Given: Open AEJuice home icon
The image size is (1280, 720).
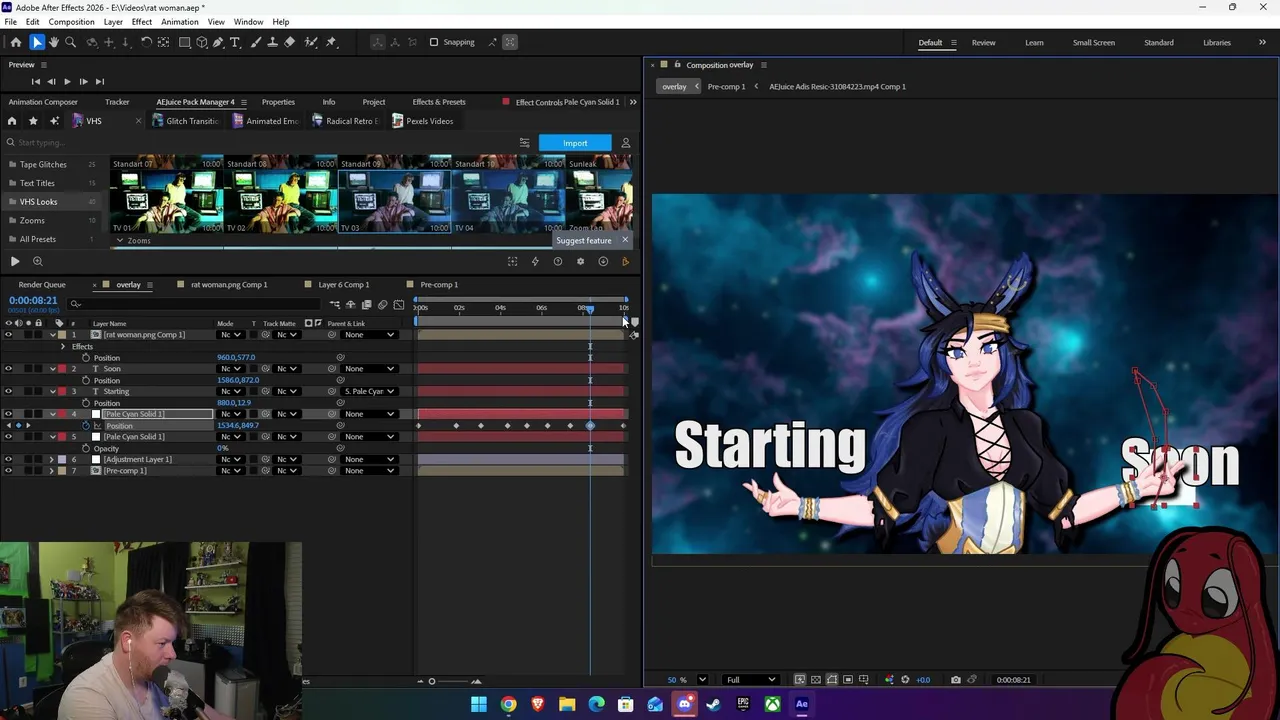Looking at the screenshot, I should [12, 121].
